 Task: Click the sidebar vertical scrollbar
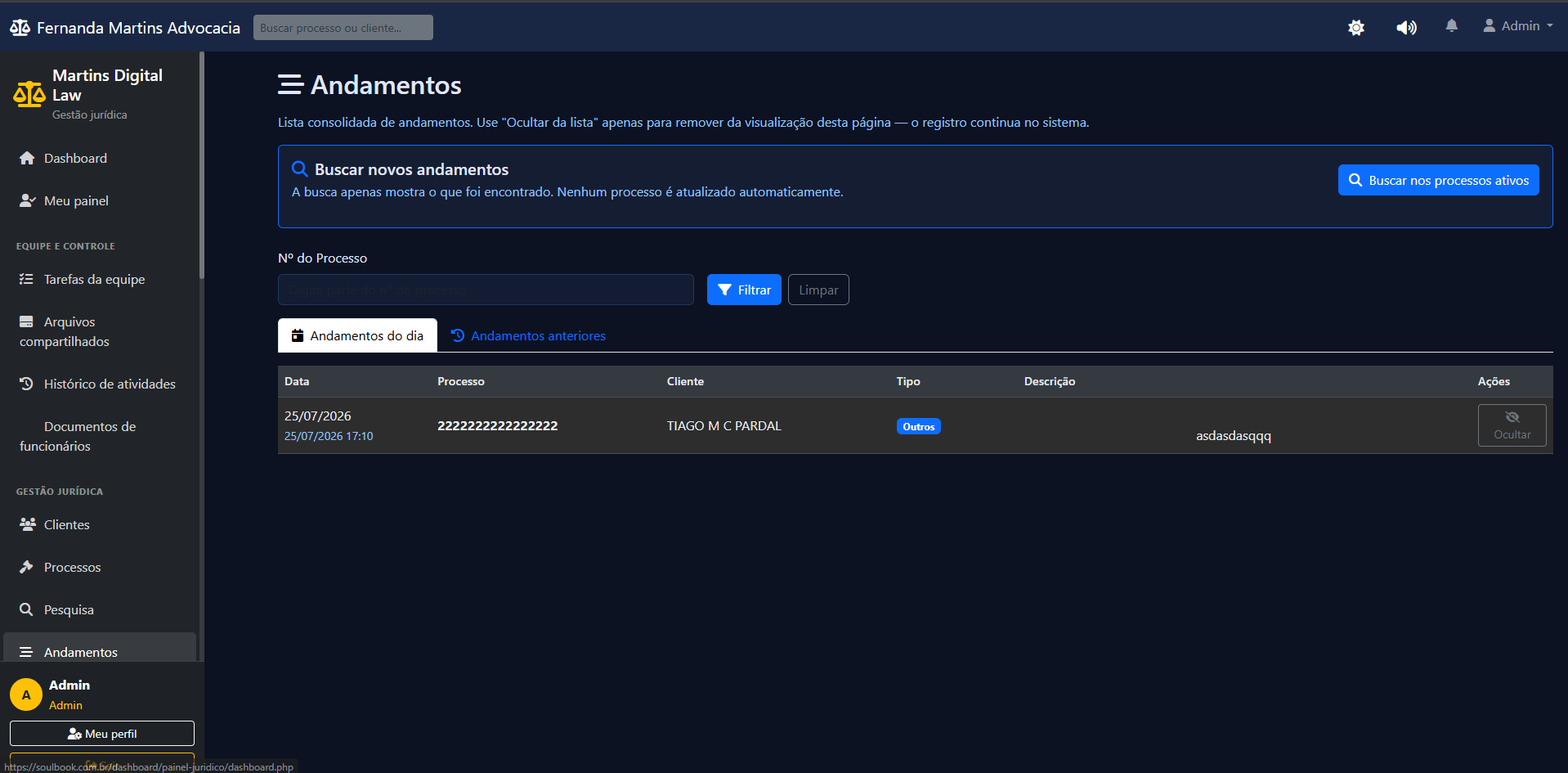click(201, 165)
